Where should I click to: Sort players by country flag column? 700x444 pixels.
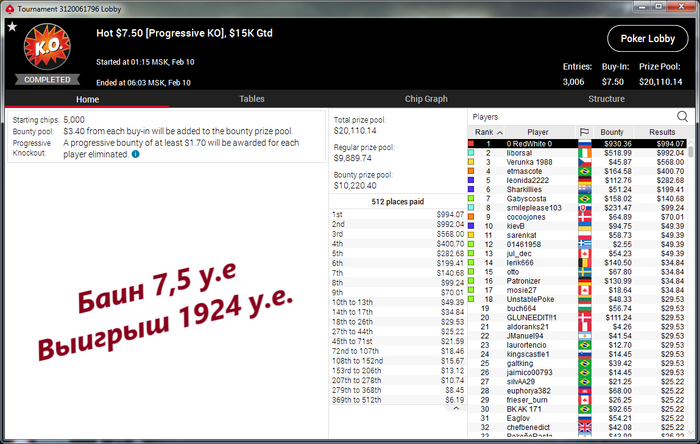(584, 132)
